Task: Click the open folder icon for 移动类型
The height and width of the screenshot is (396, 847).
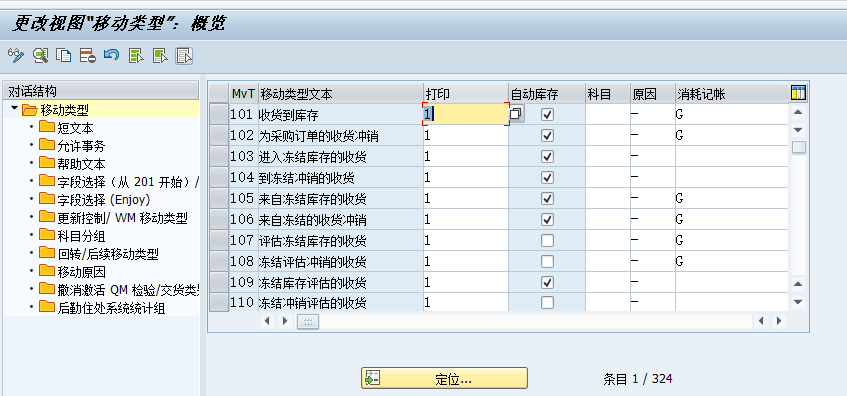Action: pos(29,111)
